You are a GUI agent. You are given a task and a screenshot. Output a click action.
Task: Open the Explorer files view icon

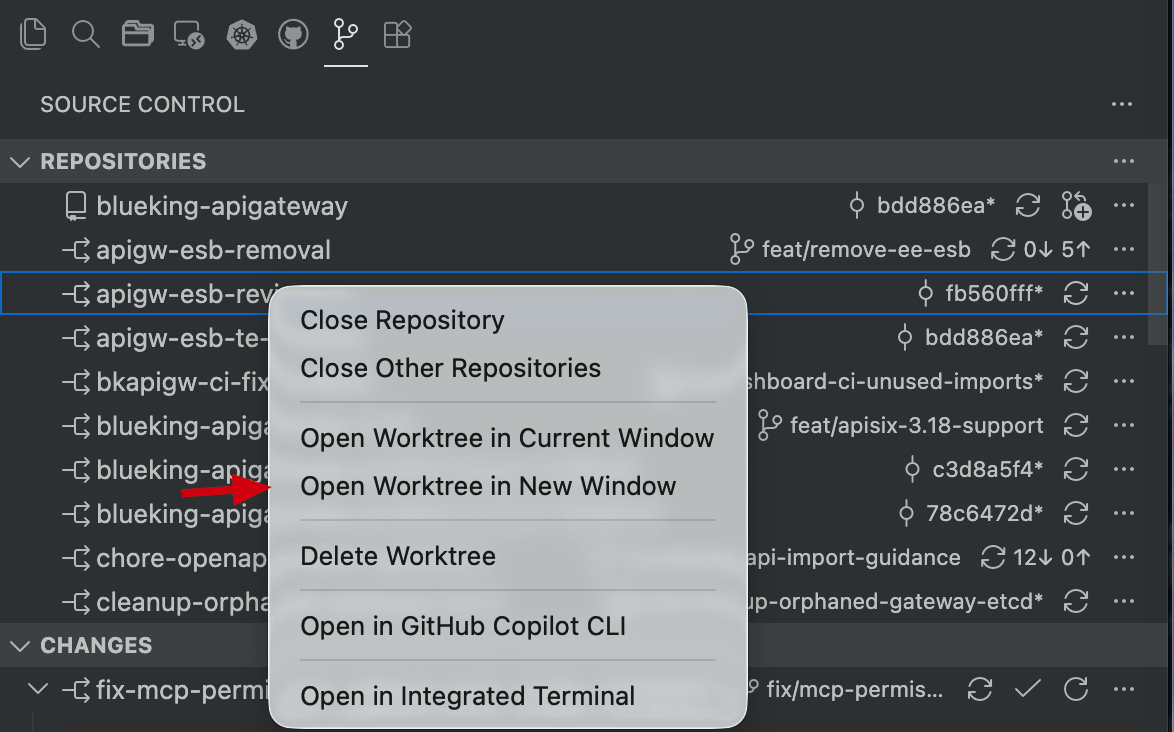(33, 34)
